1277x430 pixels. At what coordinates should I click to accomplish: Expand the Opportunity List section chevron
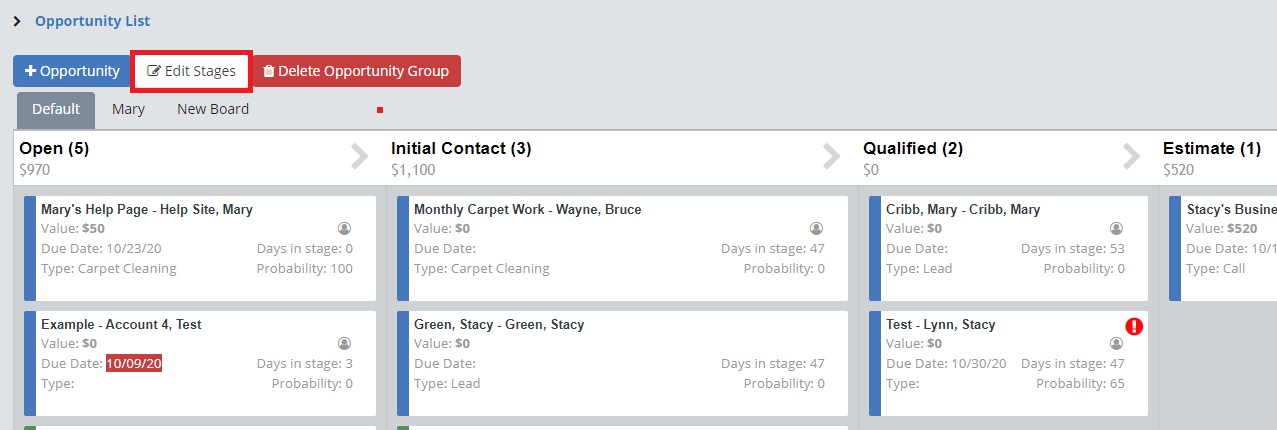pyautogui.click(x=17, y=21)
